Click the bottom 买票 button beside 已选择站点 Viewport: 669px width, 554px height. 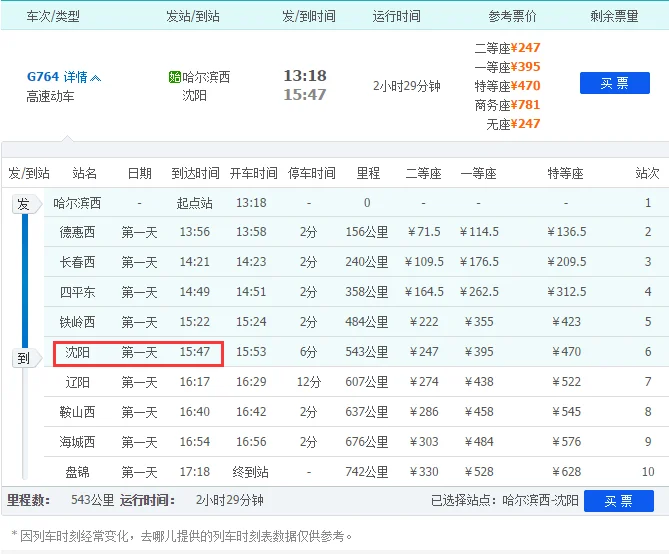(x=618, y=501)
